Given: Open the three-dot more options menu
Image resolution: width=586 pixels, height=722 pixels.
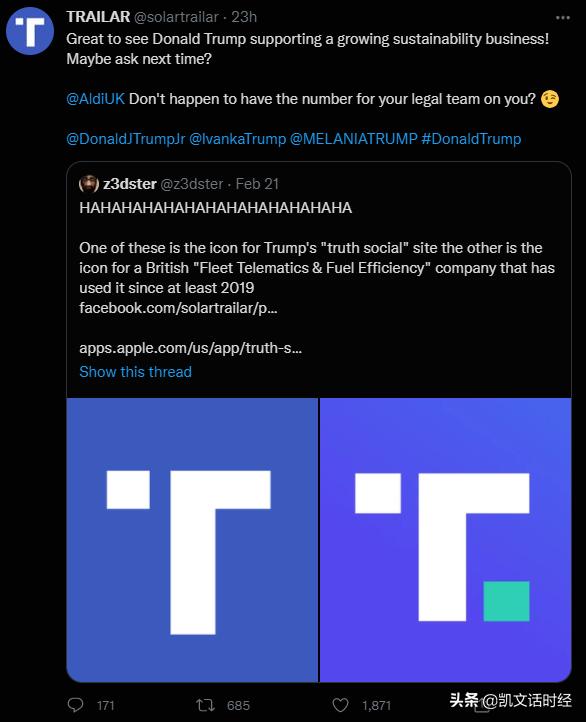Looking at the screenshot, I should pyautogui.click(x=563, y=18).
